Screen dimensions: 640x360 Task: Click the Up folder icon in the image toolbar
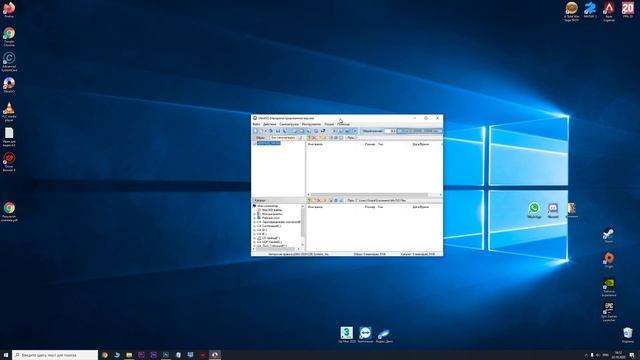coord(309,138)
